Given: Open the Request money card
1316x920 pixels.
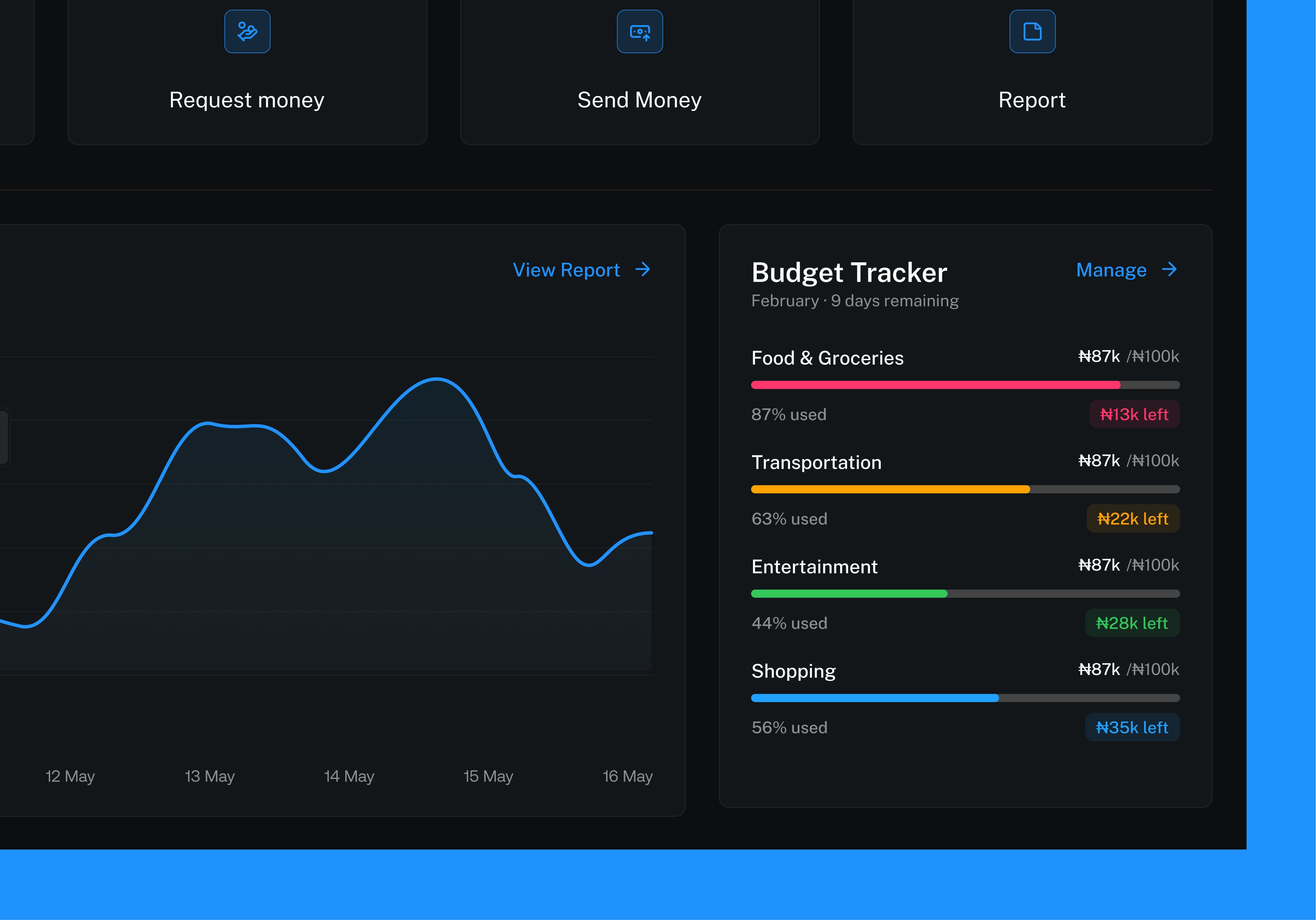Looking at the screenshot, I should (247, 100).
